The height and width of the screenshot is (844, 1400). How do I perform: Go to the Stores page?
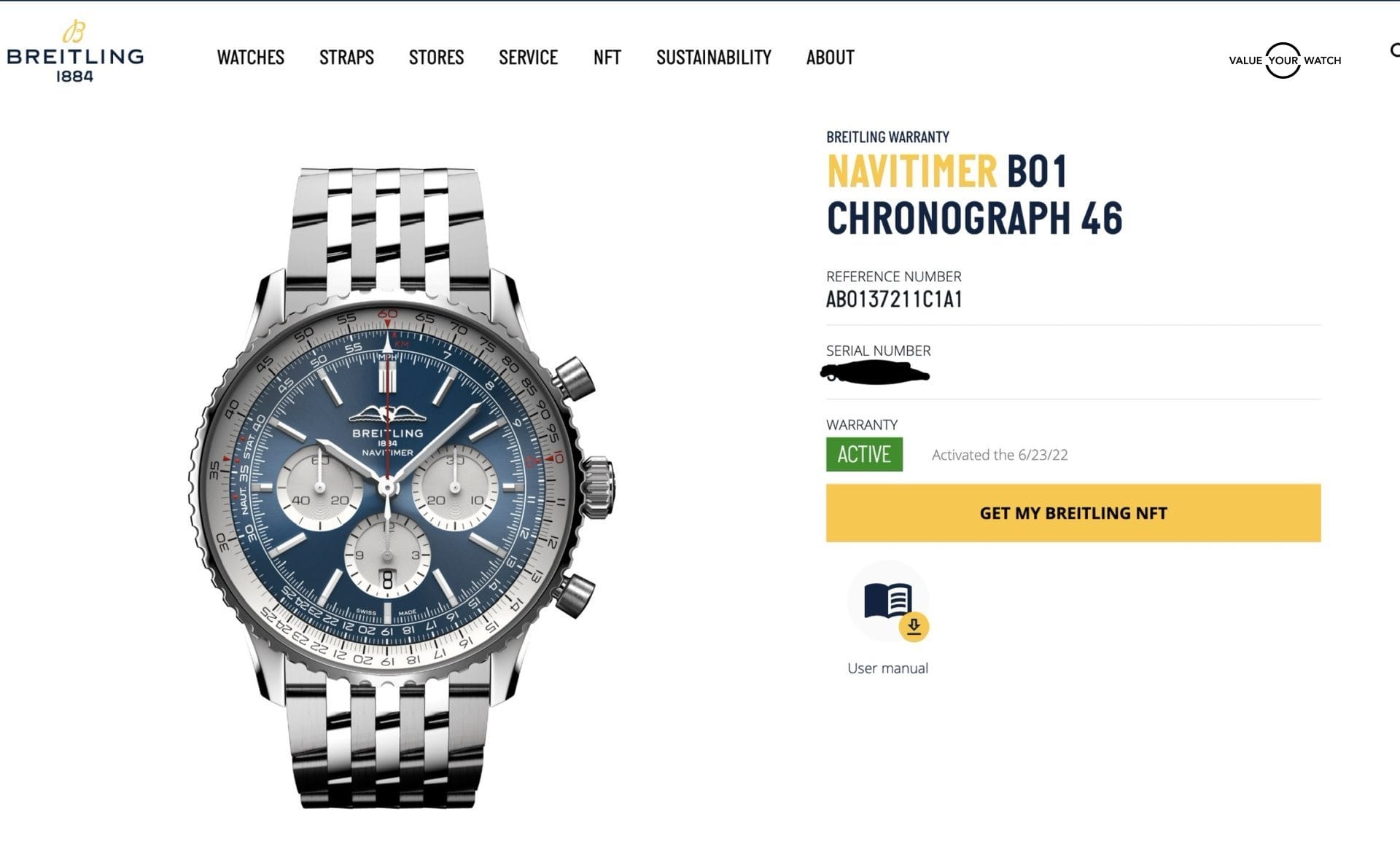click(436, 58)
